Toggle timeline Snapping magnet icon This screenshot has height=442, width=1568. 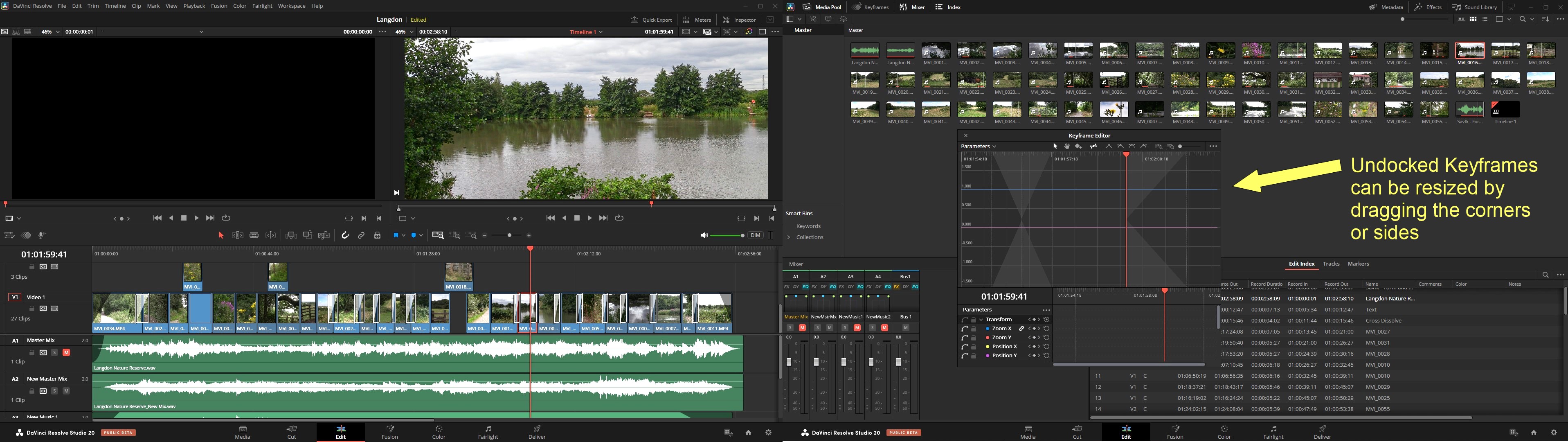coord(345,236)
